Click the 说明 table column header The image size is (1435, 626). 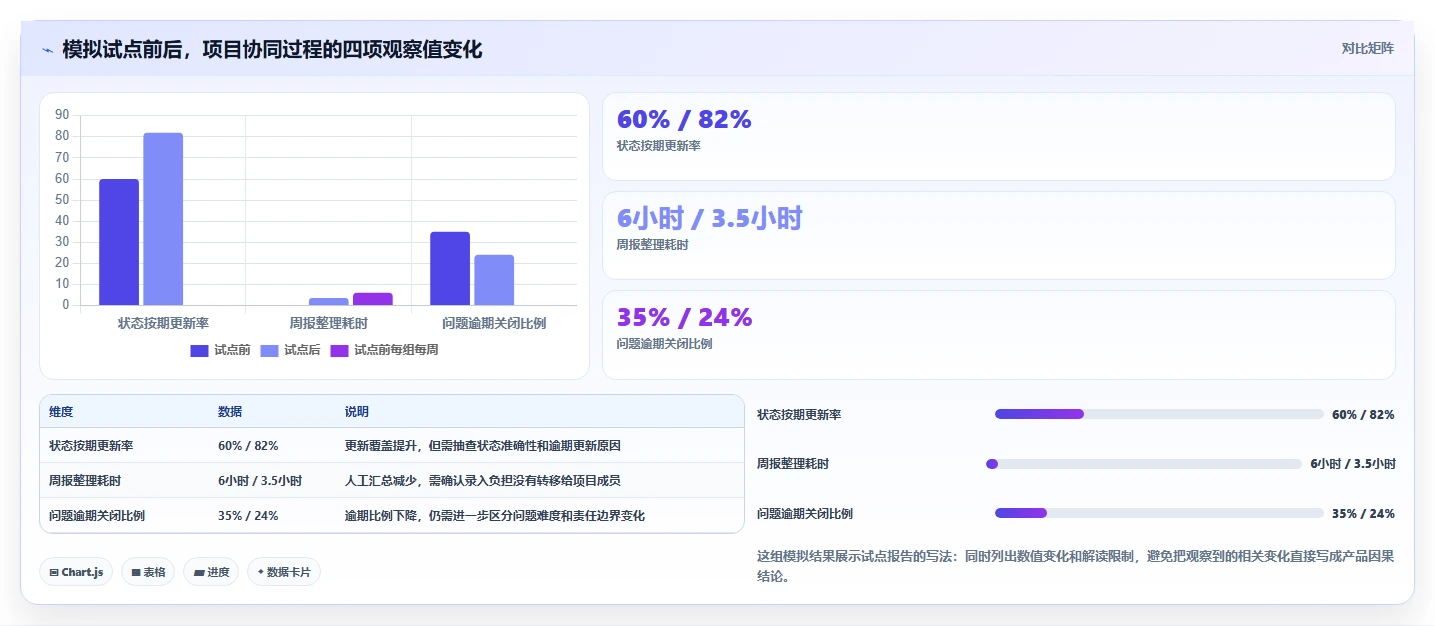point(357,412)
